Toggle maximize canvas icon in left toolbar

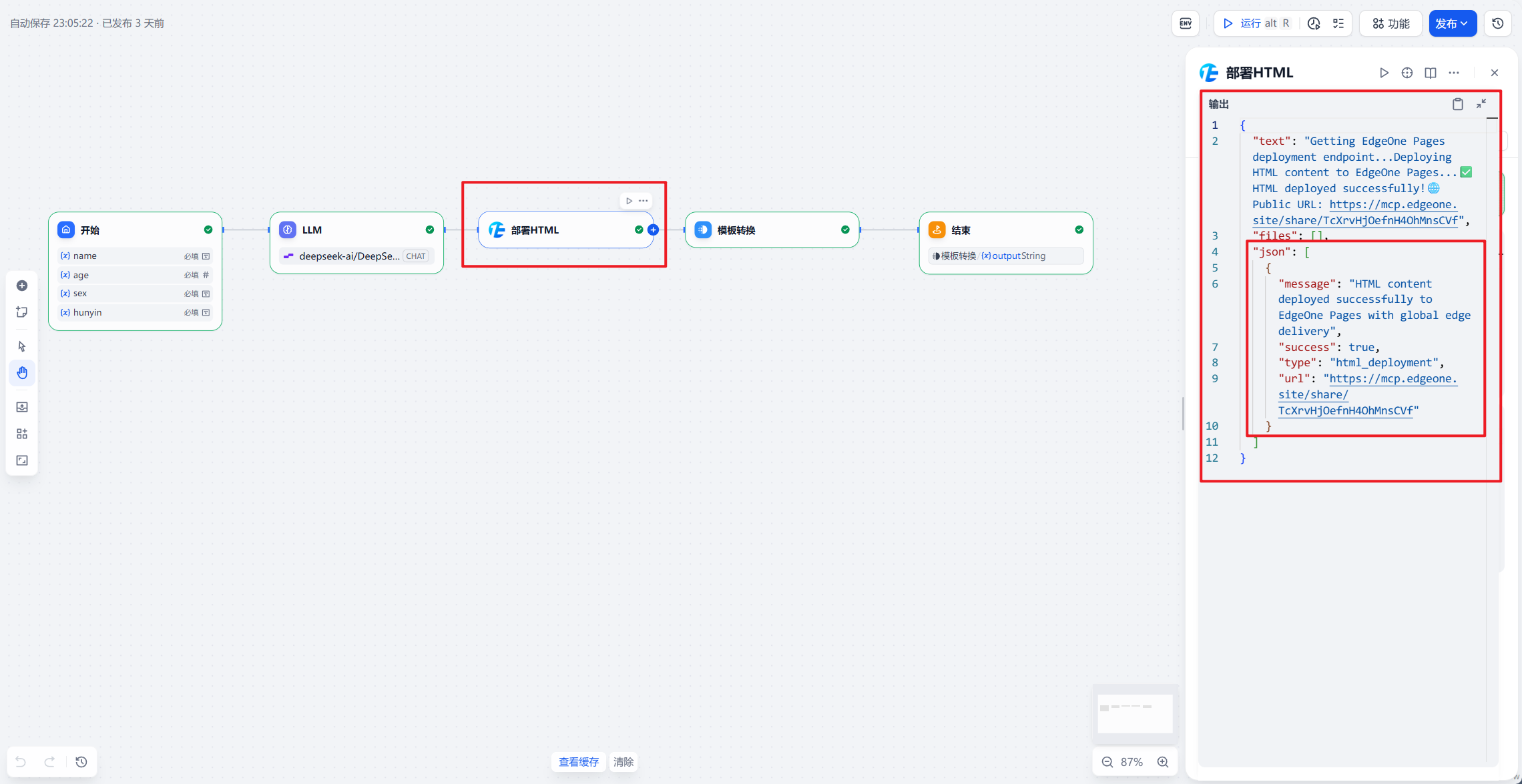click(22, 460)
